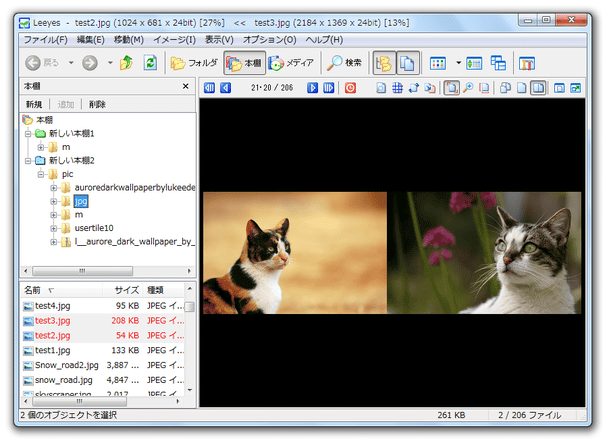Switch to two-page spread view
The width and height of the screenshot is (607, 441).
pos(538,88)
